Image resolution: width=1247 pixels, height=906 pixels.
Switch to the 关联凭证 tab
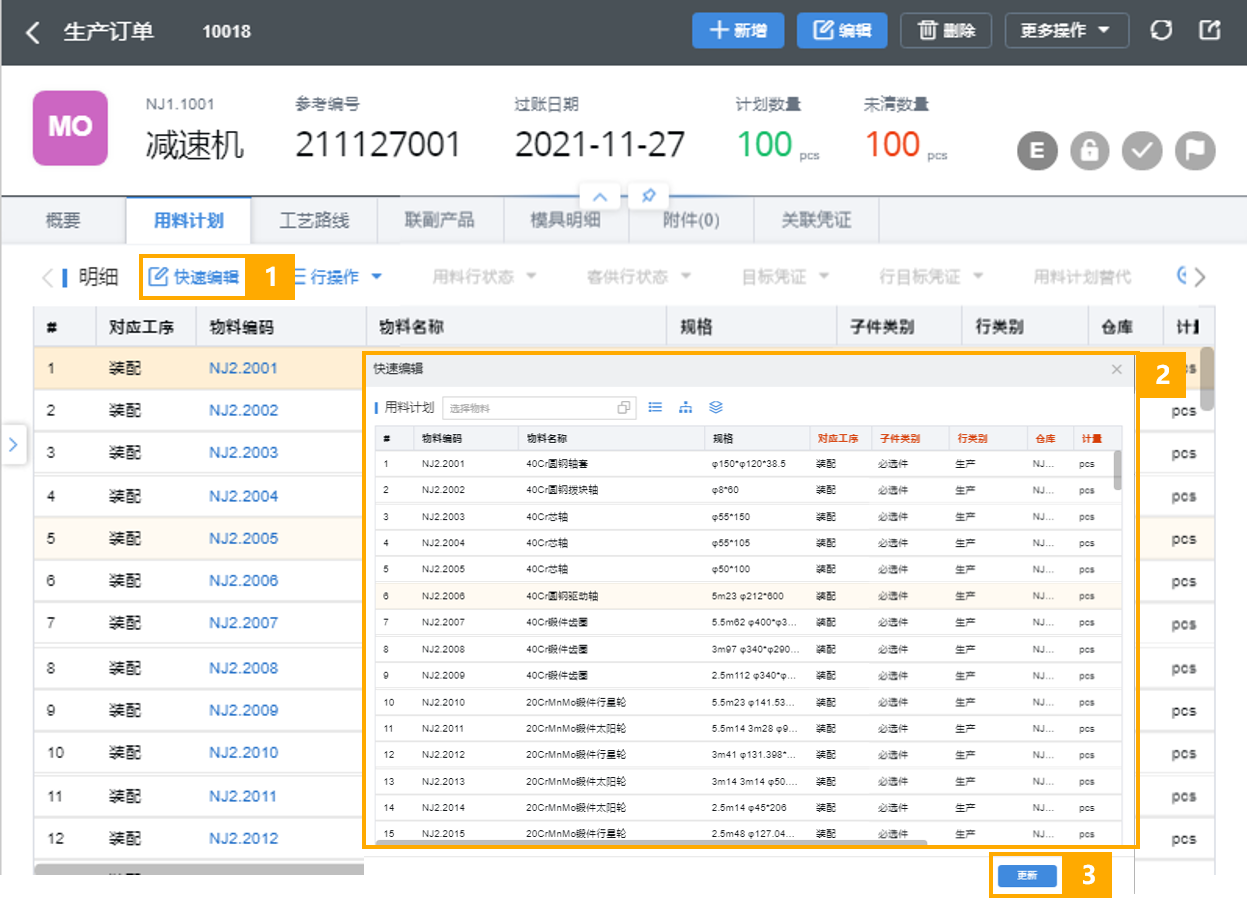click(x=816, y=220)
